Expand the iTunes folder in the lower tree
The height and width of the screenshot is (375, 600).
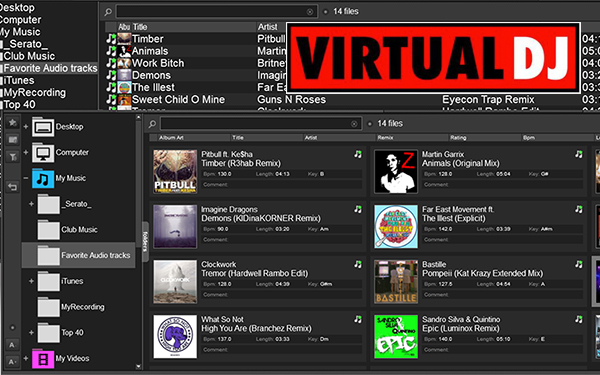click(x=31, y=281)
